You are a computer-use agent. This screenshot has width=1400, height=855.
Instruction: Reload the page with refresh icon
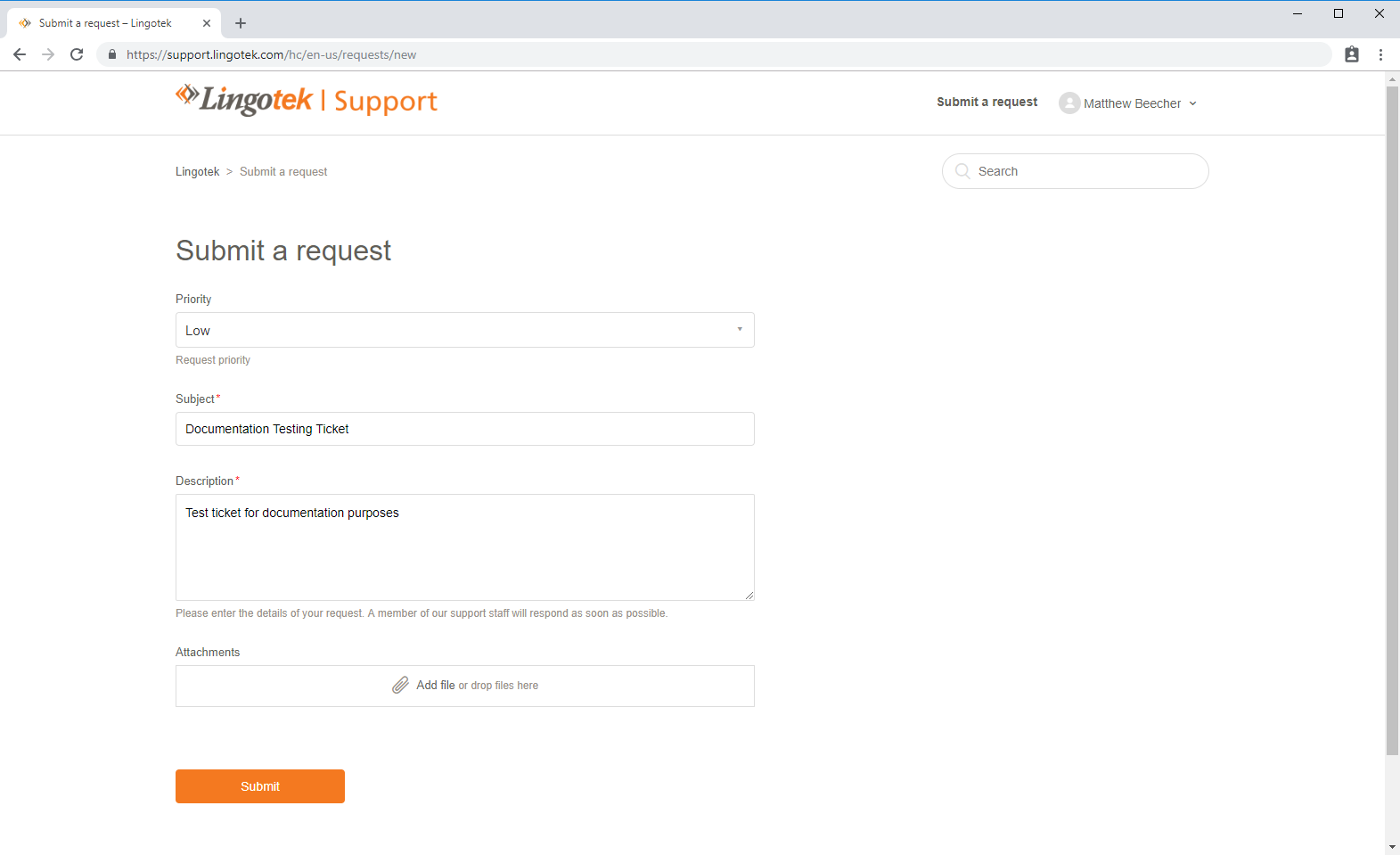pos(77,54)
